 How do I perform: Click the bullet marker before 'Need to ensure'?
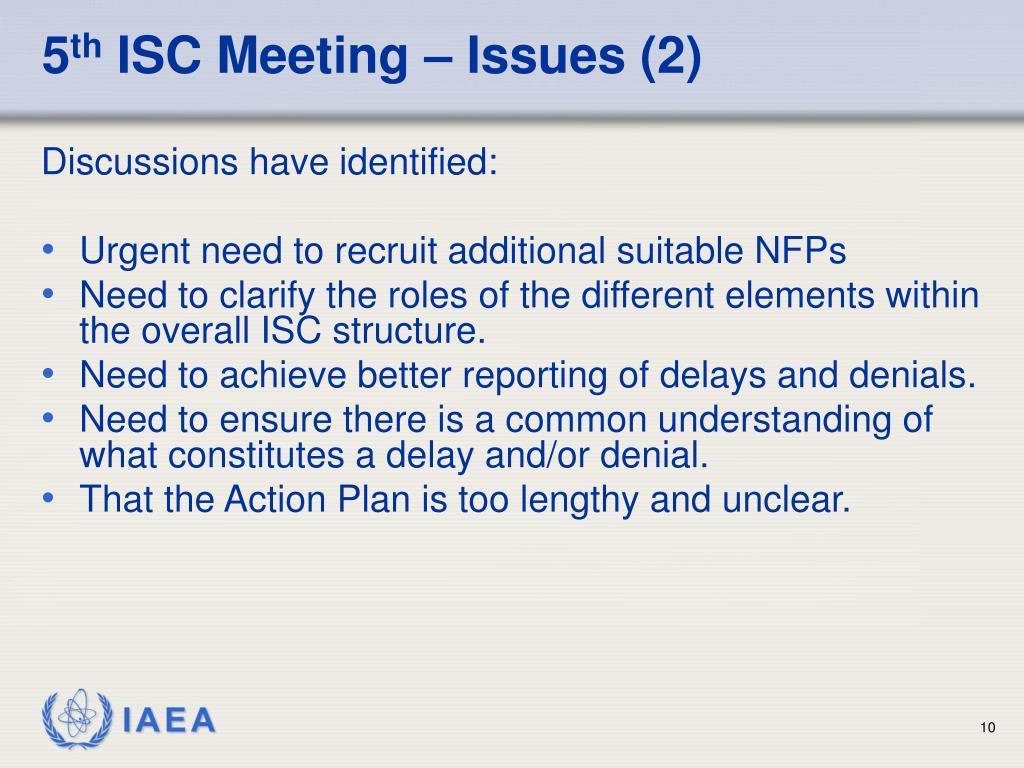(48, 418)
